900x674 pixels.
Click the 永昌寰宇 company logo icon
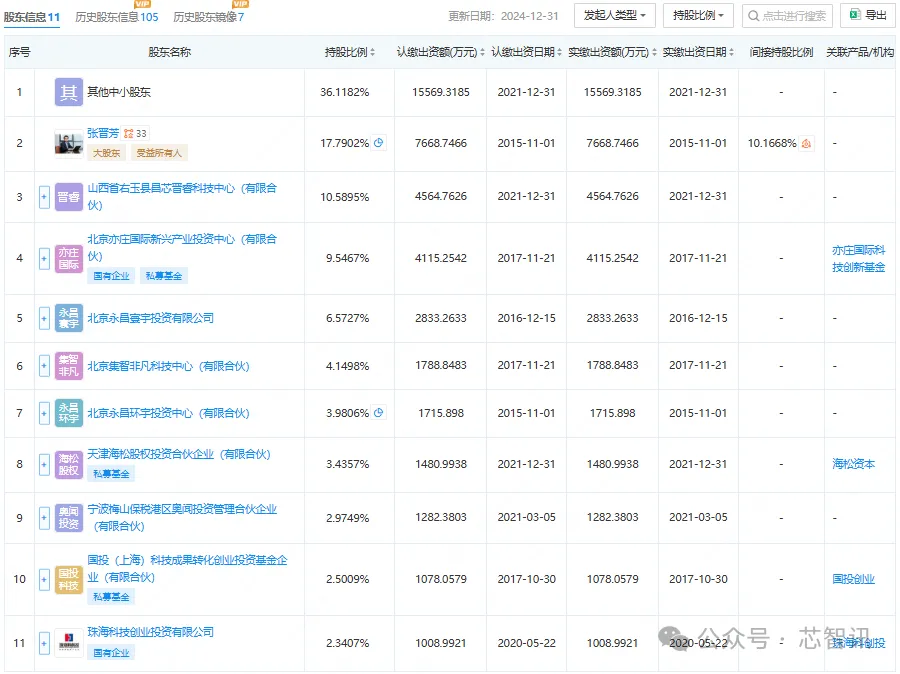pos(69,318)
